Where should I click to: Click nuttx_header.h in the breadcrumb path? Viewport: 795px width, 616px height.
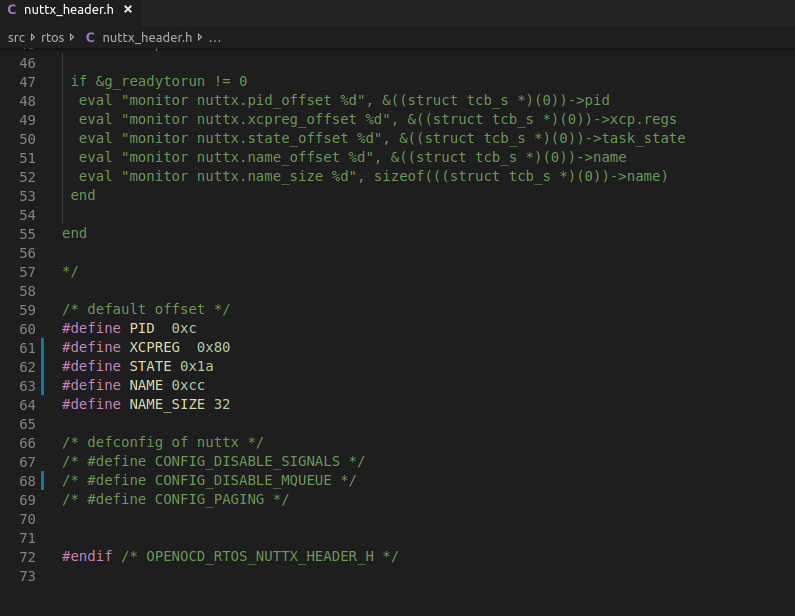coord(148,37)
